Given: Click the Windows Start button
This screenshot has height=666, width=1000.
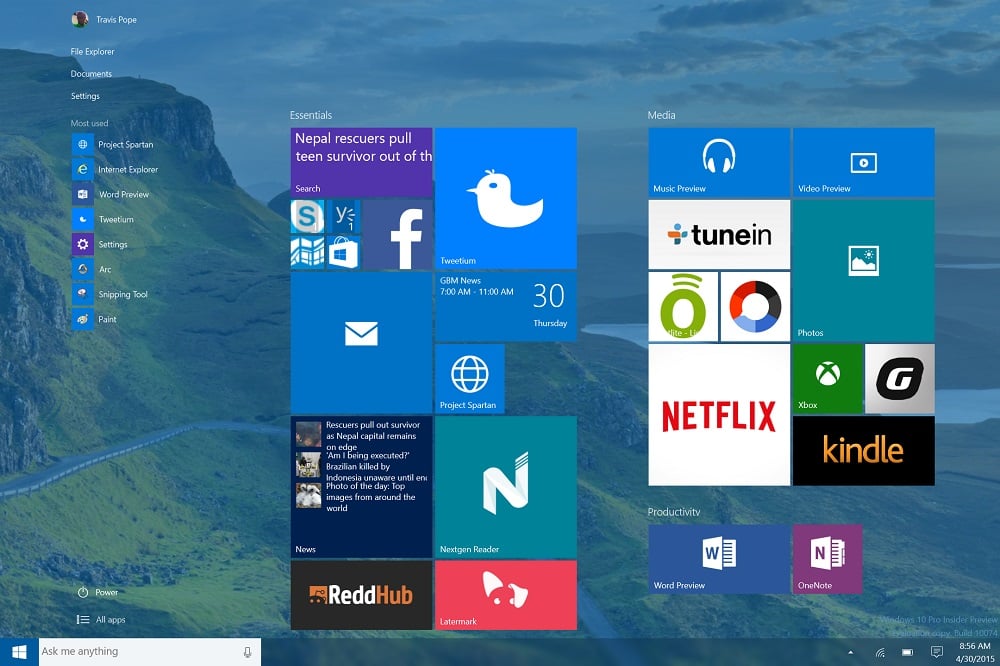Looking at the screenshot, I should point(19,652).
